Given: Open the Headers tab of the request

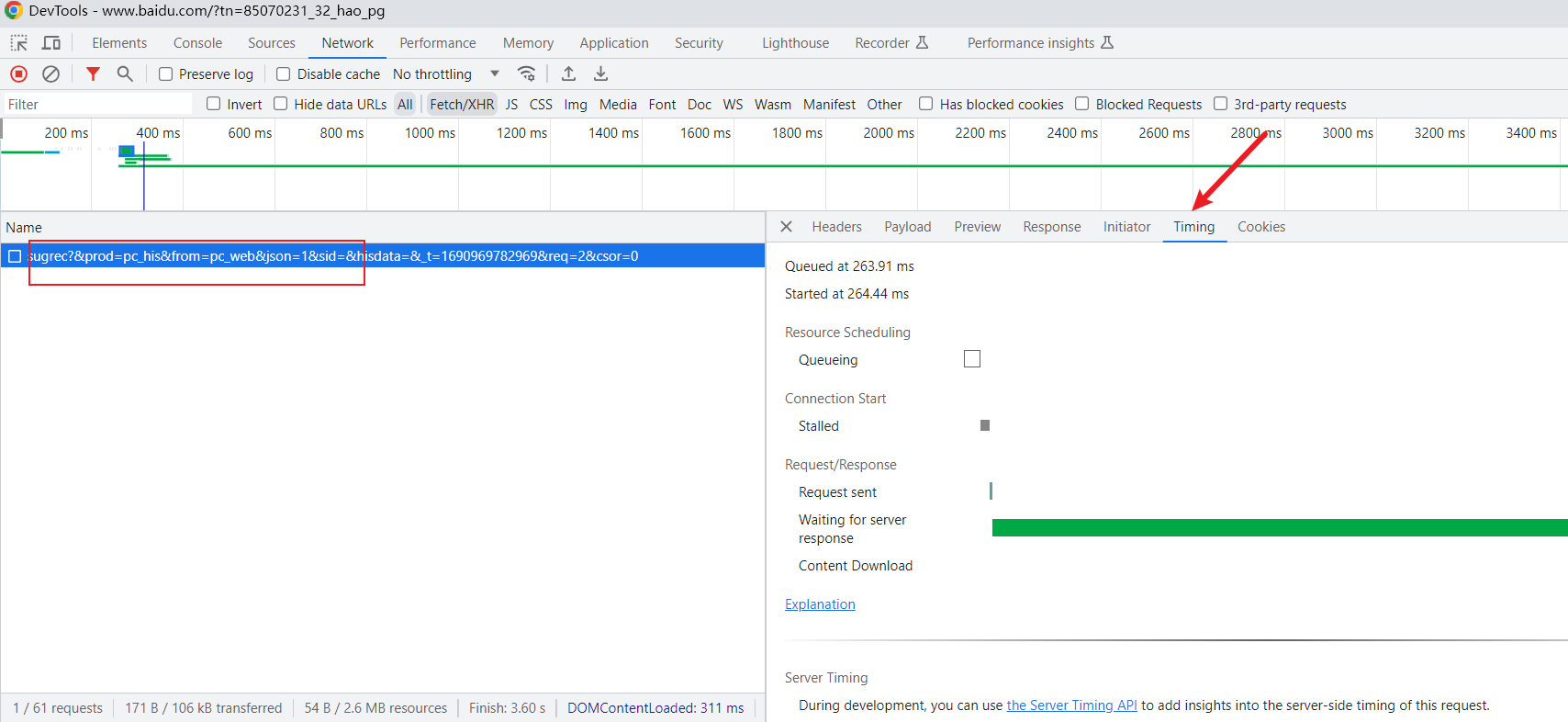Looking at the screenshot, I should coord(836,227).
